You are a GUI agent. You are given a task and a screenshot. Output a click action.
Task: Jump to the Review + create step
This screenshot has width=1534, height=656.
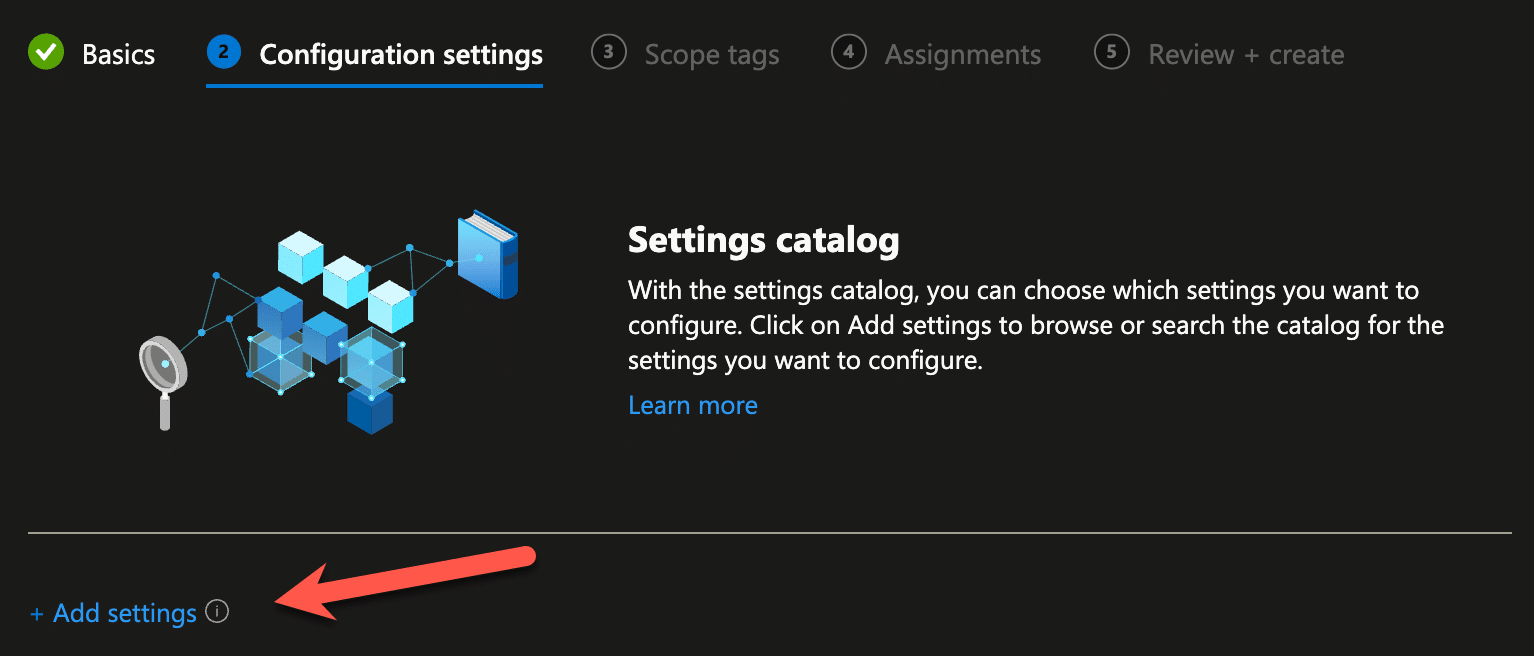point(1246,53)
